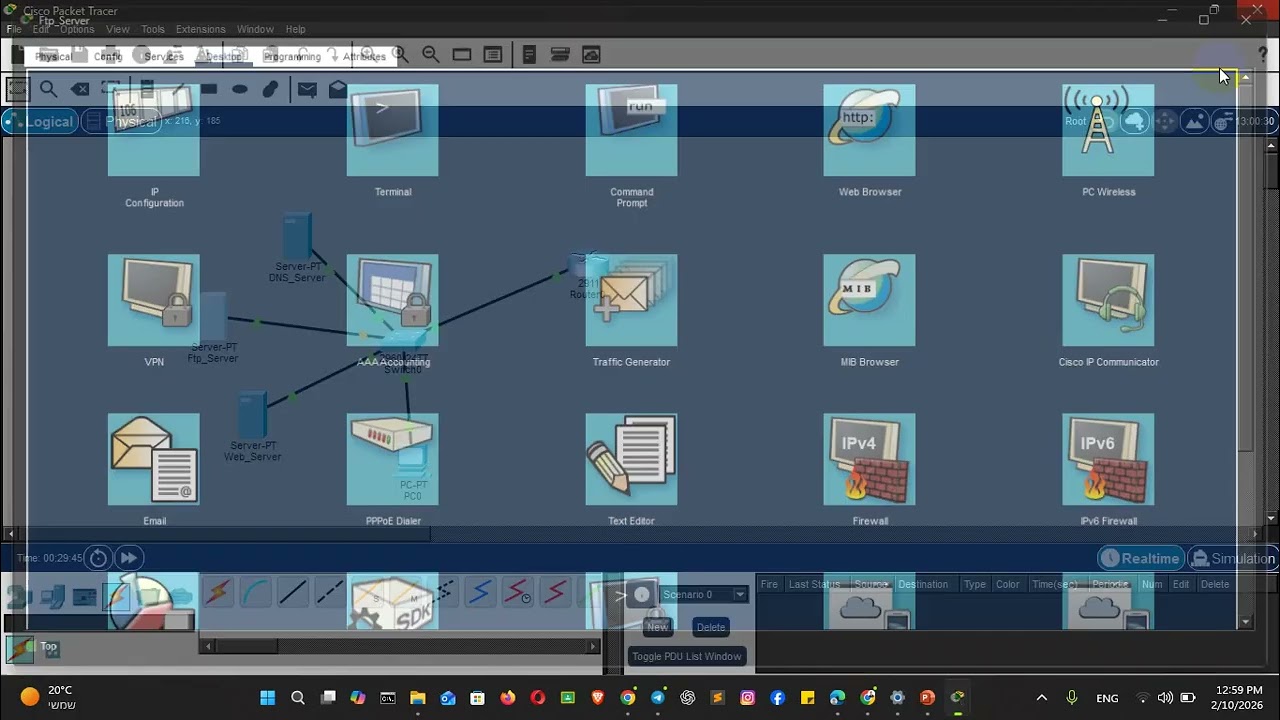Viewport: 1280px width, 720px height.
Task: Switch to Physical workspace view
Action: [121, 121]
